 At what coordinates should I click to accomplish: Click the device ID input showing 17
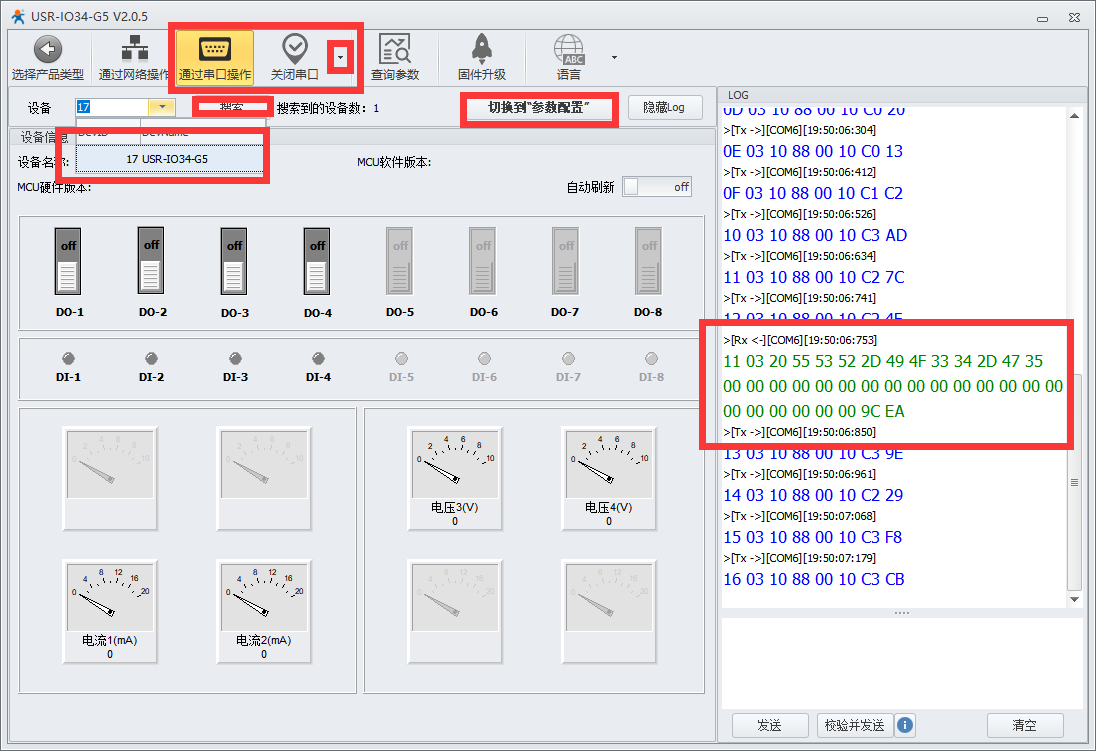112,107
